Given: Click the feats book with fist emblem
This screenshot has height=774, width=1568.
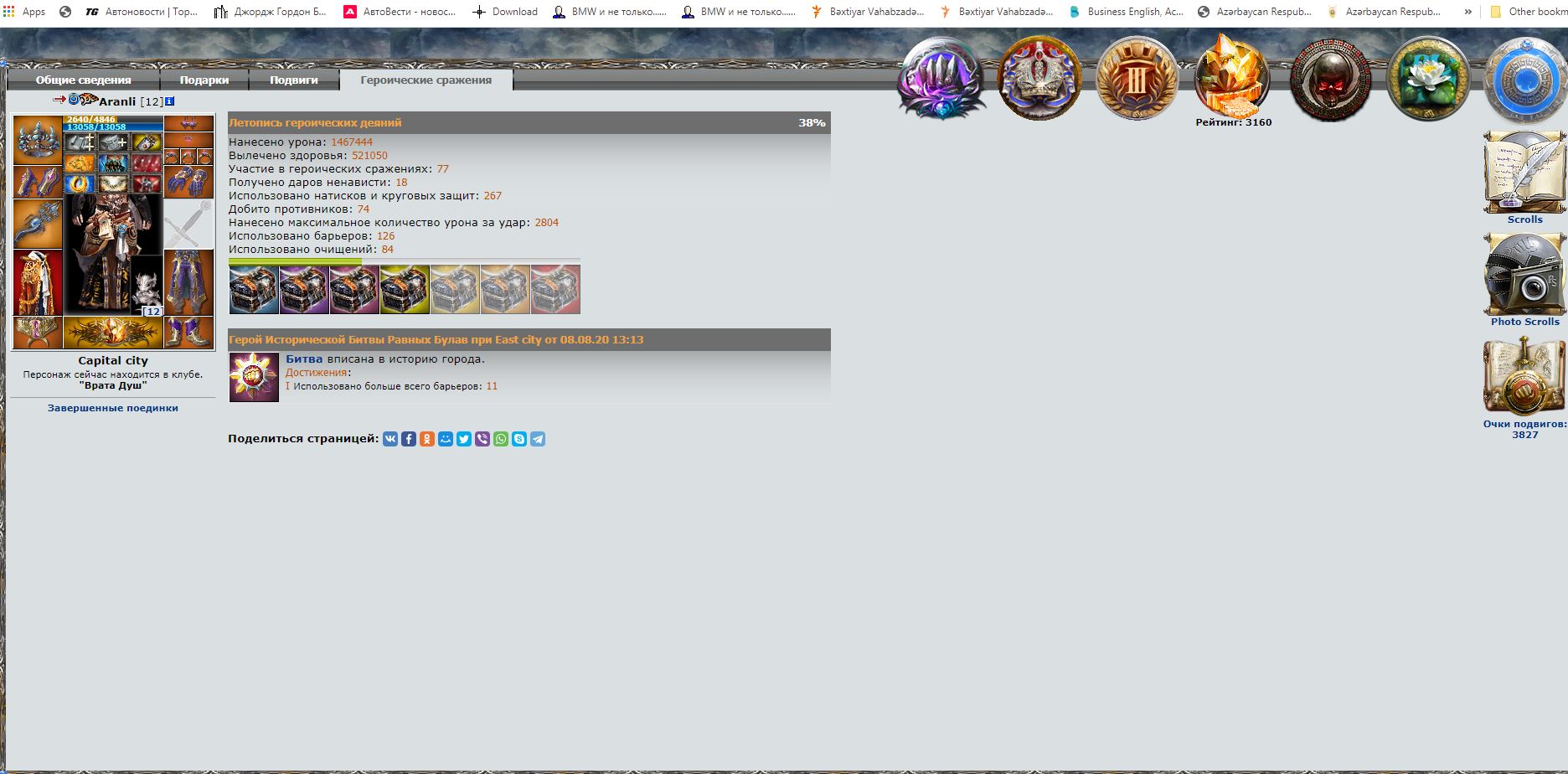Looking at the screenshot, I should pyautogui.click(x=1524, y=376).
